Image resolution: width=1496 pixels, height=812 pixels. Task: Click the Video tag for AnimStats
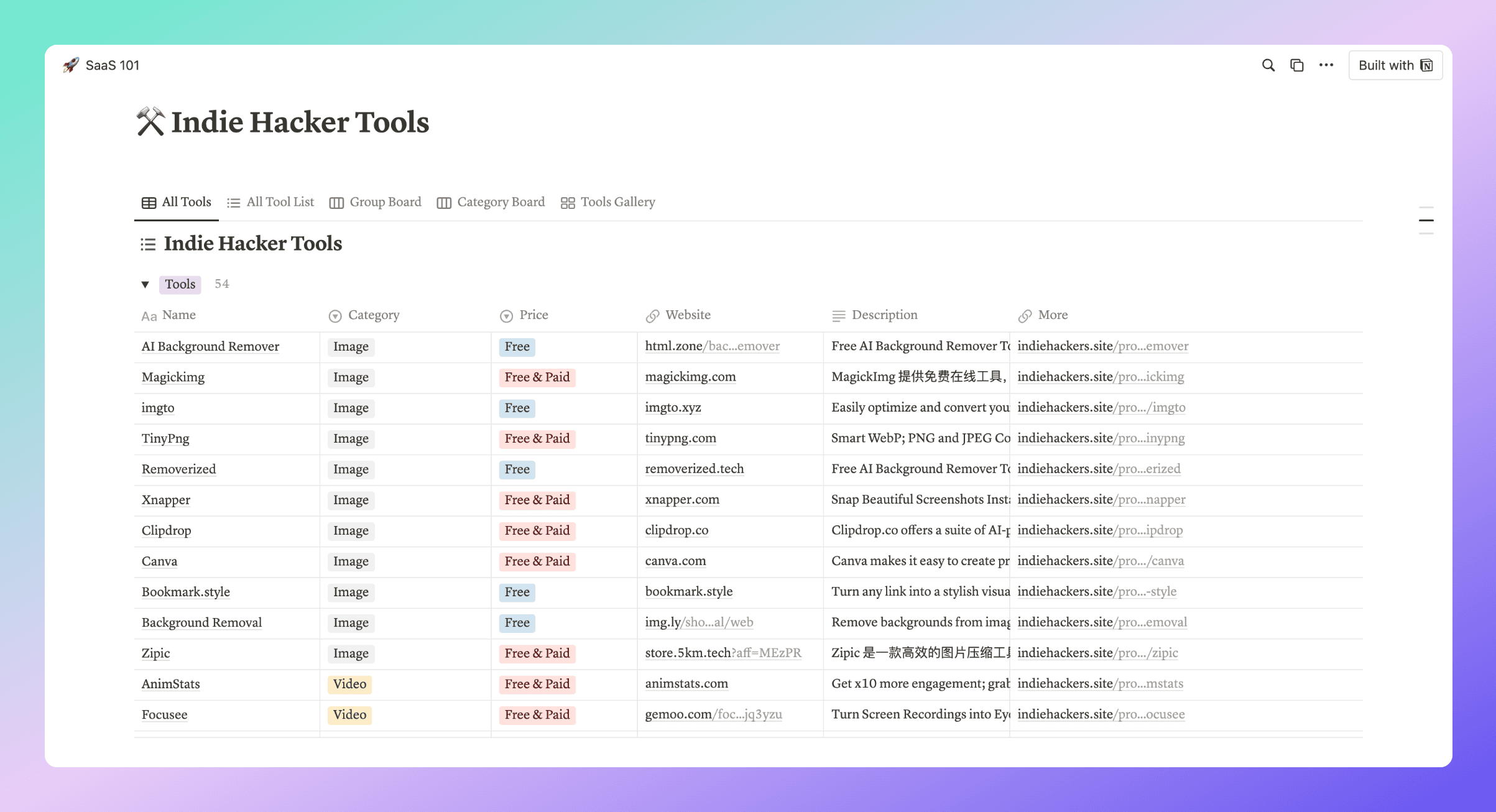point(349,684)
